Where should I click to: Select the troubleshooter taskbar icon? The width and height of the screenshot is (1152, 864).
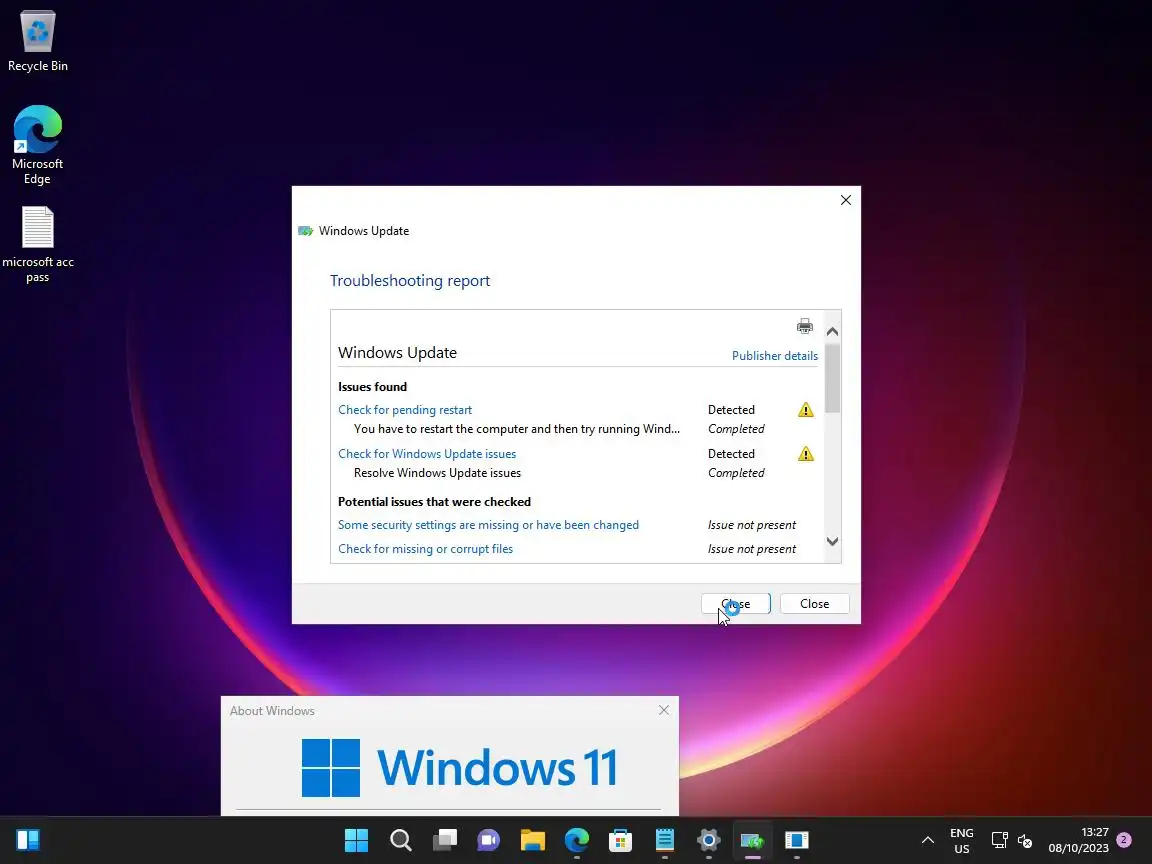pos(753,840)
